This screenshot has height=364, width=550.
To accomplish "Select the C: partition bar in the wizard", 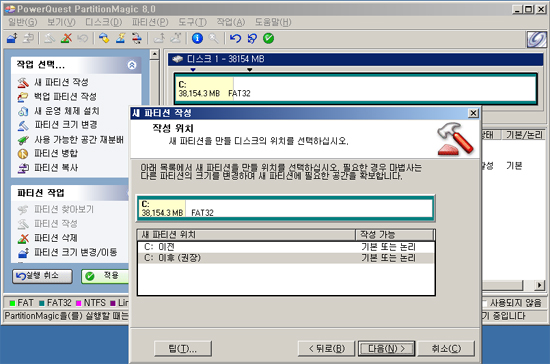I will point(286,208).
